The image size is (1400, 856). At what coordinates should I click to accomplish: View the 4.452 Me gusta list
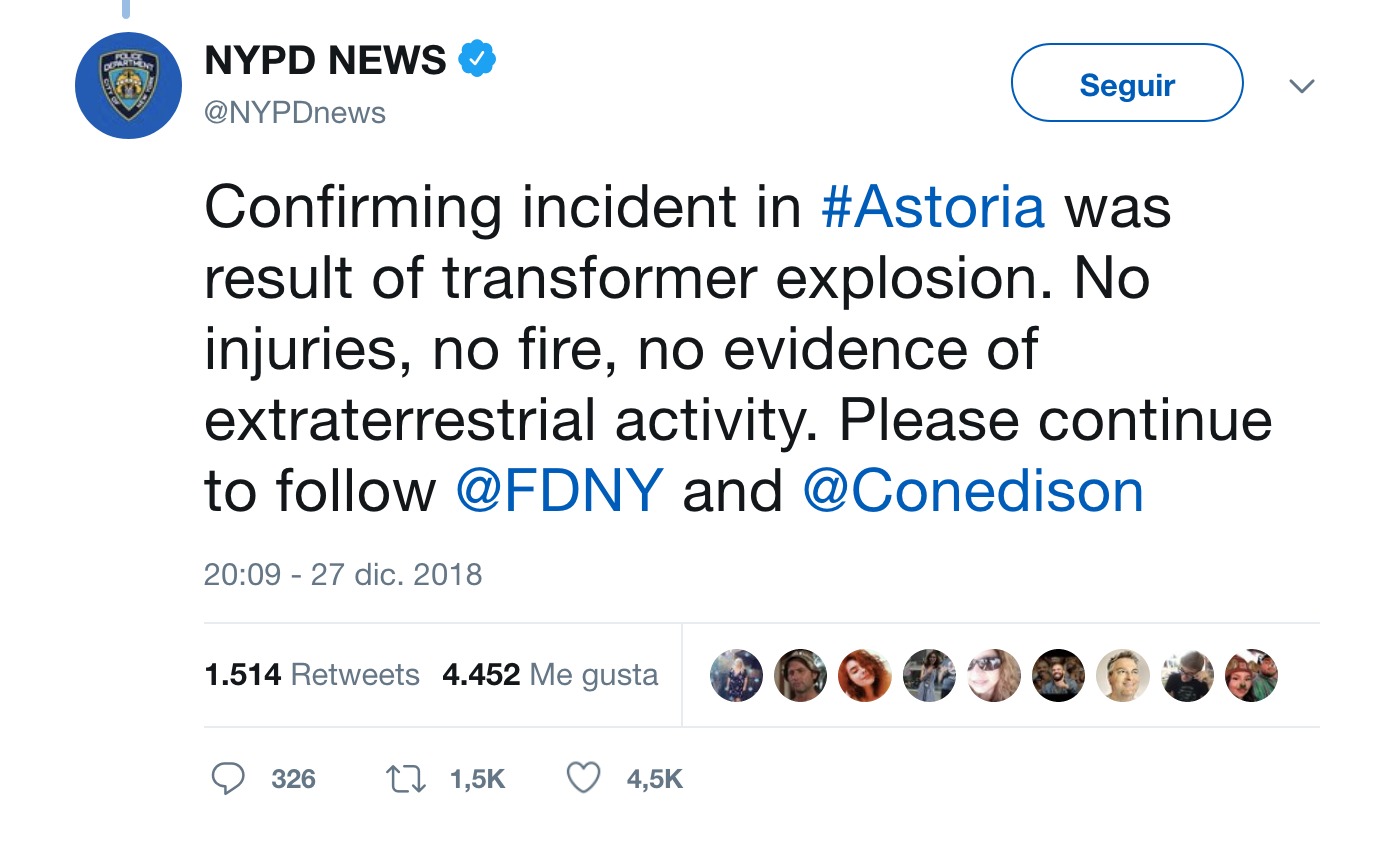[x=550, y=675]
